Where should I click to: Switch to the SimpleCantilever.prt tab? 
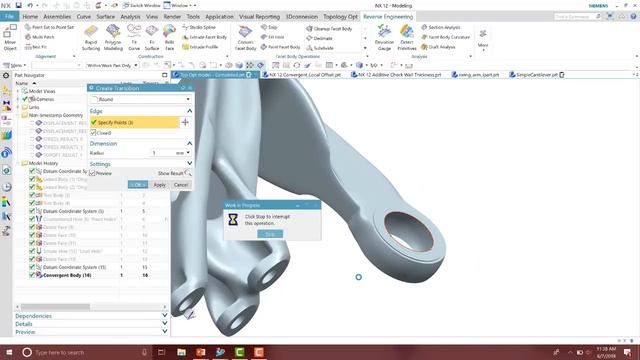coord(536,75)
